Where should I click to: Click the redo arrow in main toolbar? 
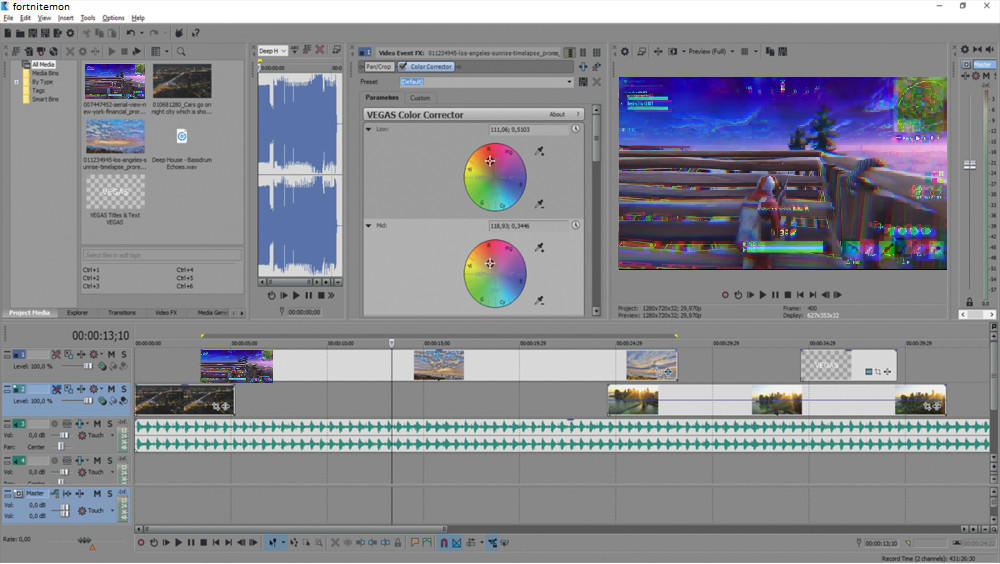click(x=154, y=33)
